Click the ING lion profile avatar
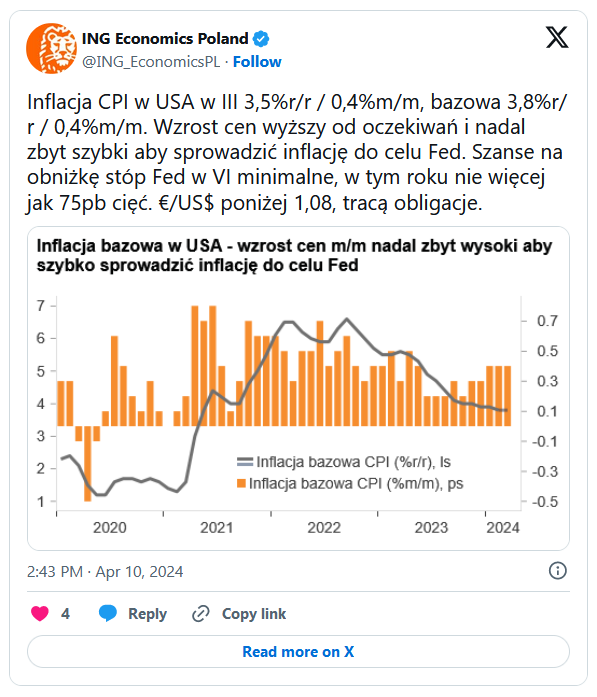The width and height of the screenshot is (597, 697). 51,48
